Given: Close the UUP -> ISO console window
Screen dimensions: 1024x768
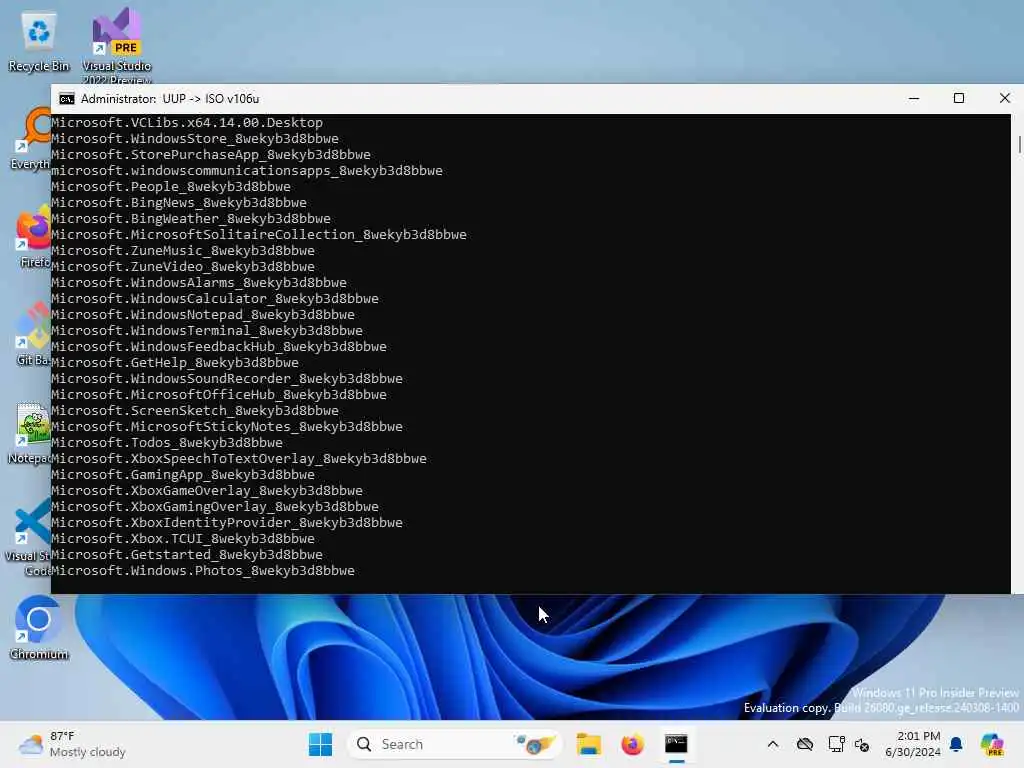Looking at the screenshot, I should (x=1004, y=99).
